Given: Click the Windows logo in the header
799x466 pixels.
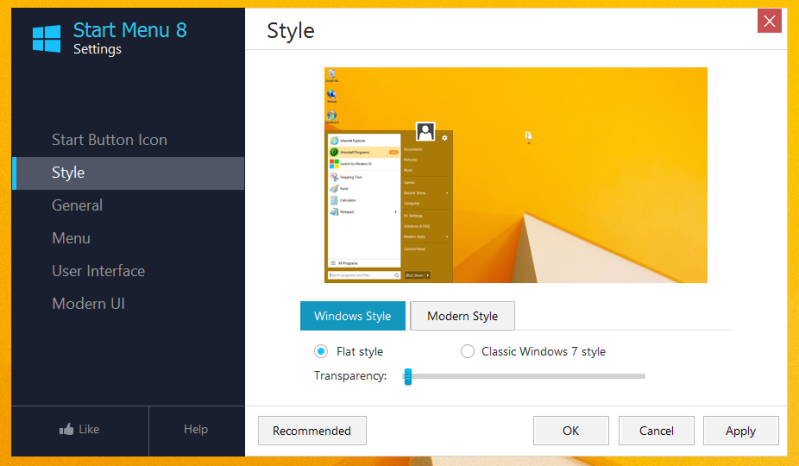Looking at the screenshot, I should pyautogui.click(x=46, y=38).
